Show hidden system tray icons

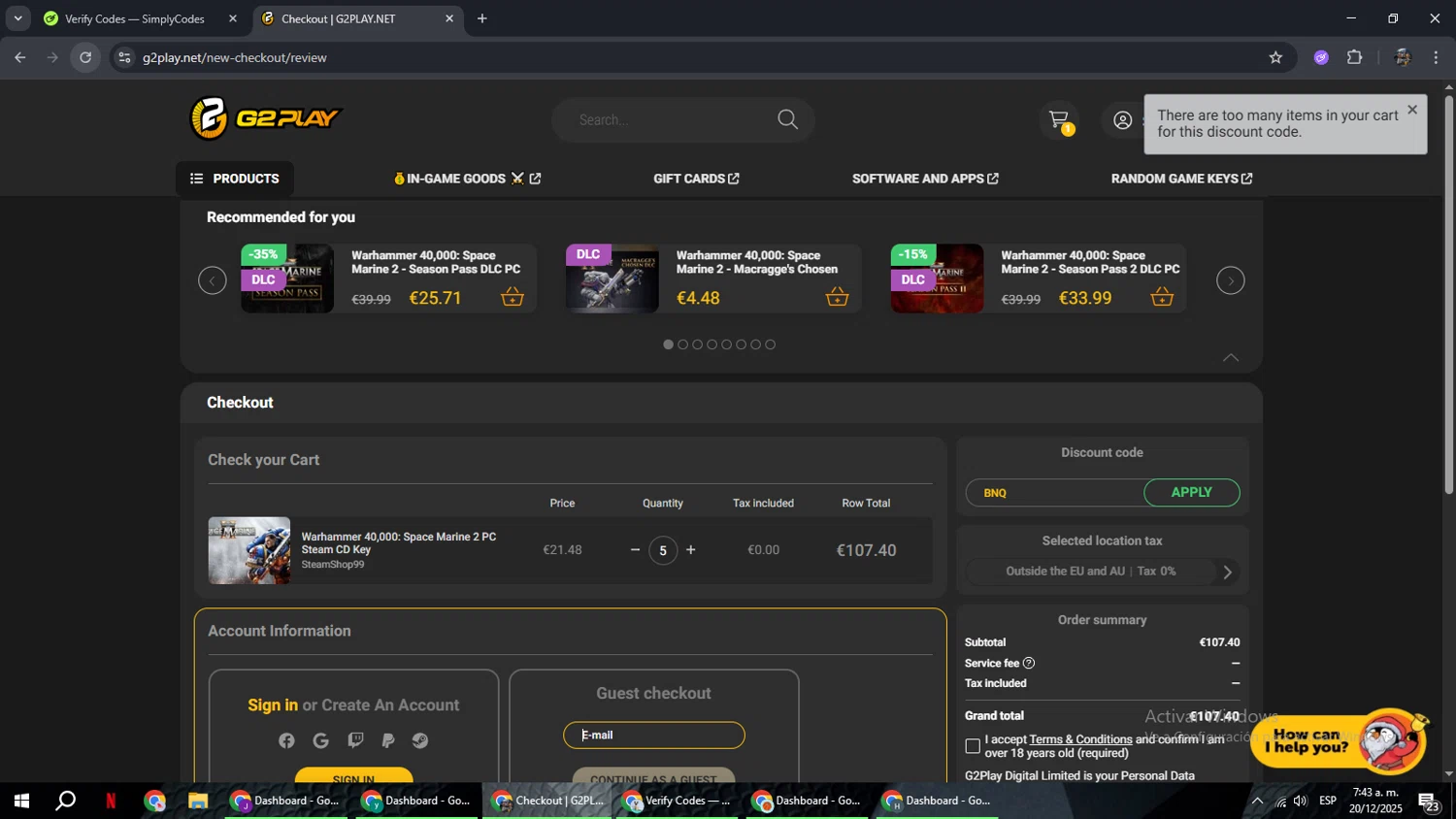tap(1257, 801)
